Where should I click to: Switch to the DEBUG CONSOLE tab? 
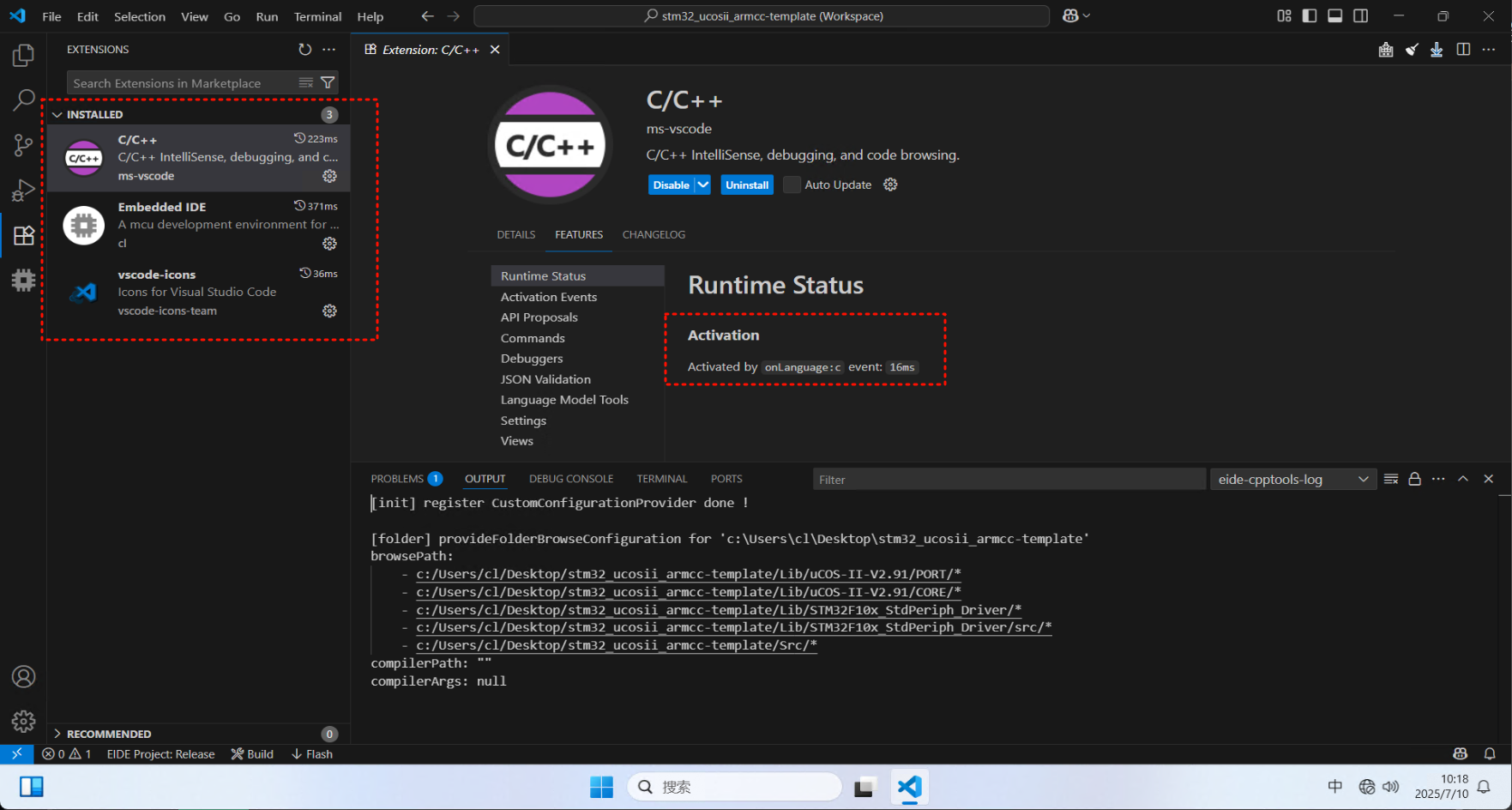(x=571, y=479)
